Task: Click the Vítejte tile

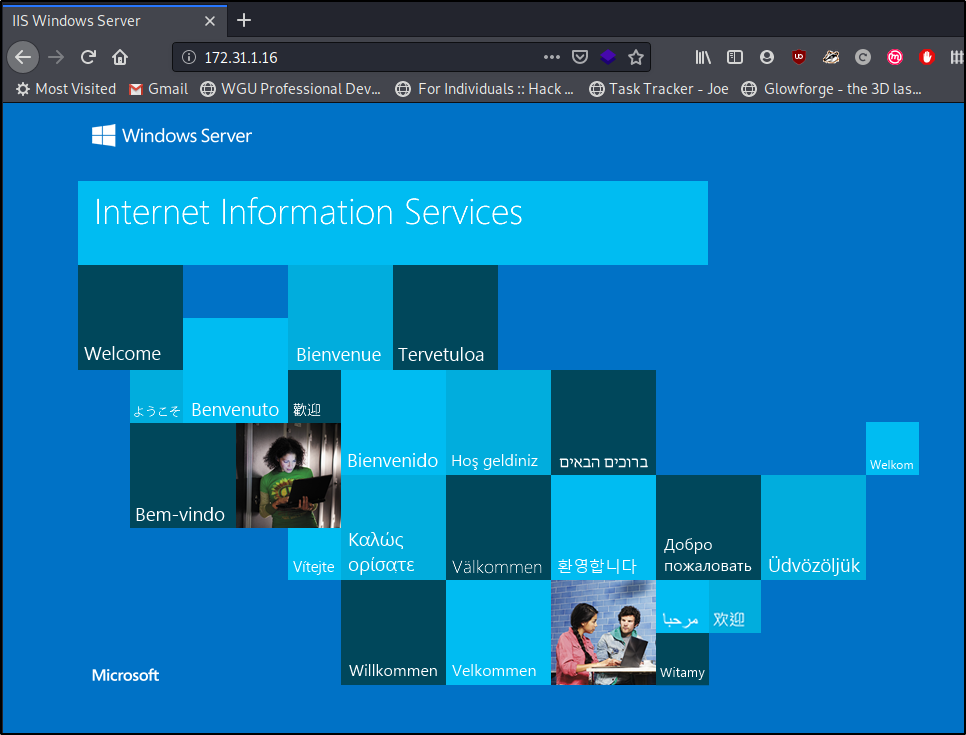Action: coord(314,554)
